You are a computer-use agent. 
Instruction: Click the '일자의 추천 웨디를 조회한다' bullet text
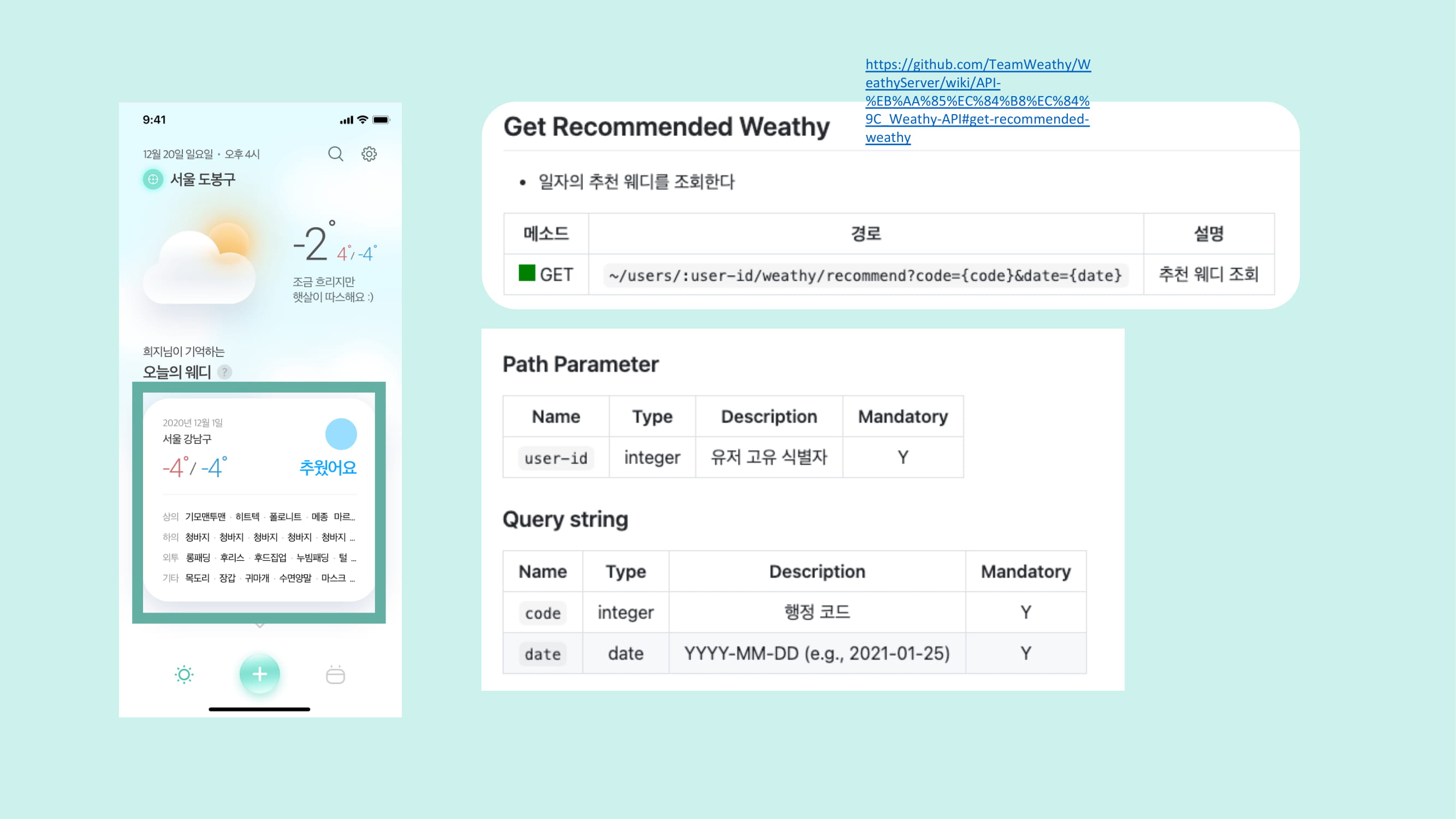click(637, 181)
